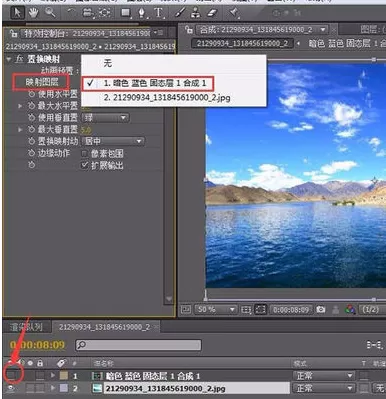Click the stopwatch for 置换映射动

(x=31, y=141)
